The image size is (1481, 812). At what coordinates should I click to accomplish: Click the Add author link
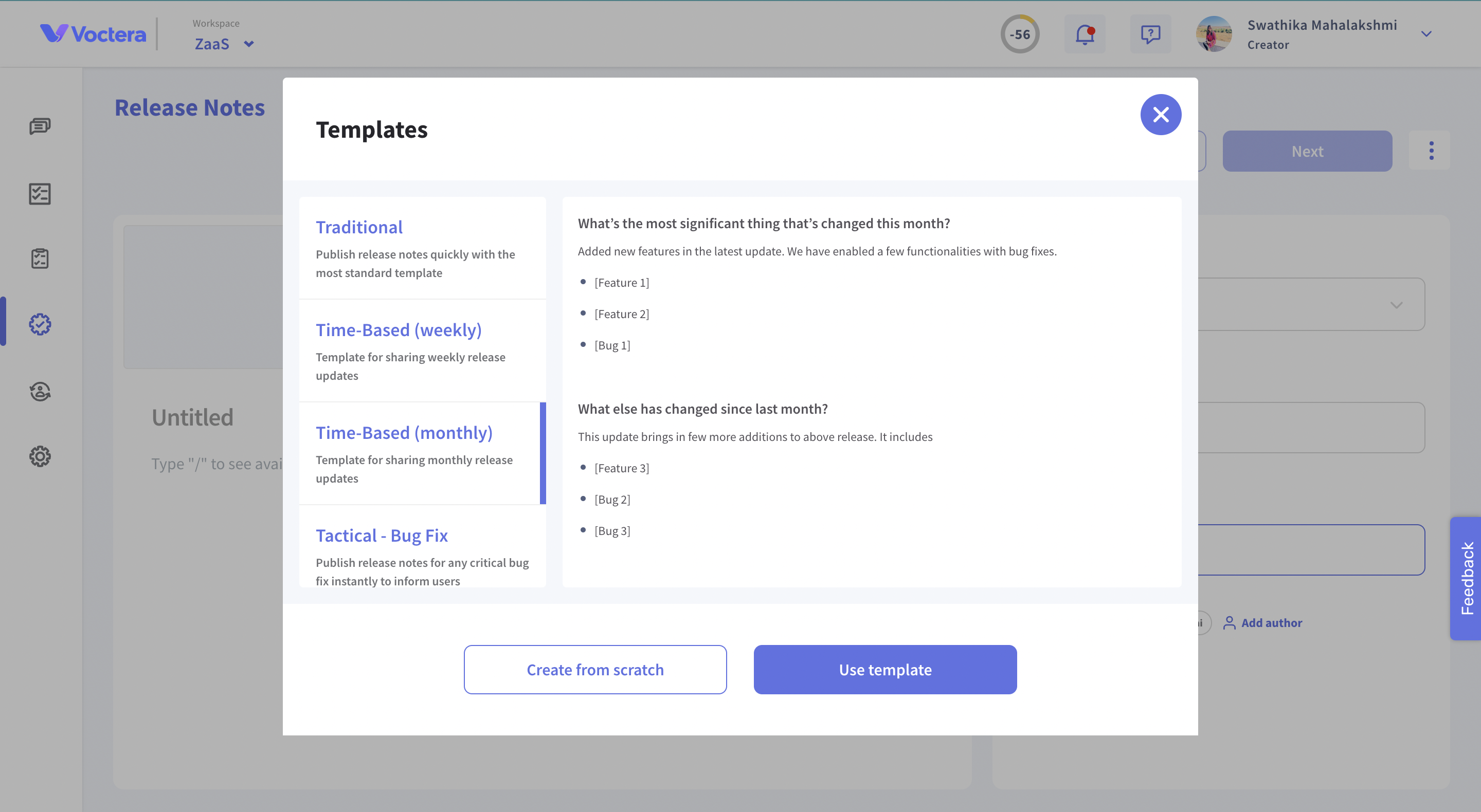1271,623
